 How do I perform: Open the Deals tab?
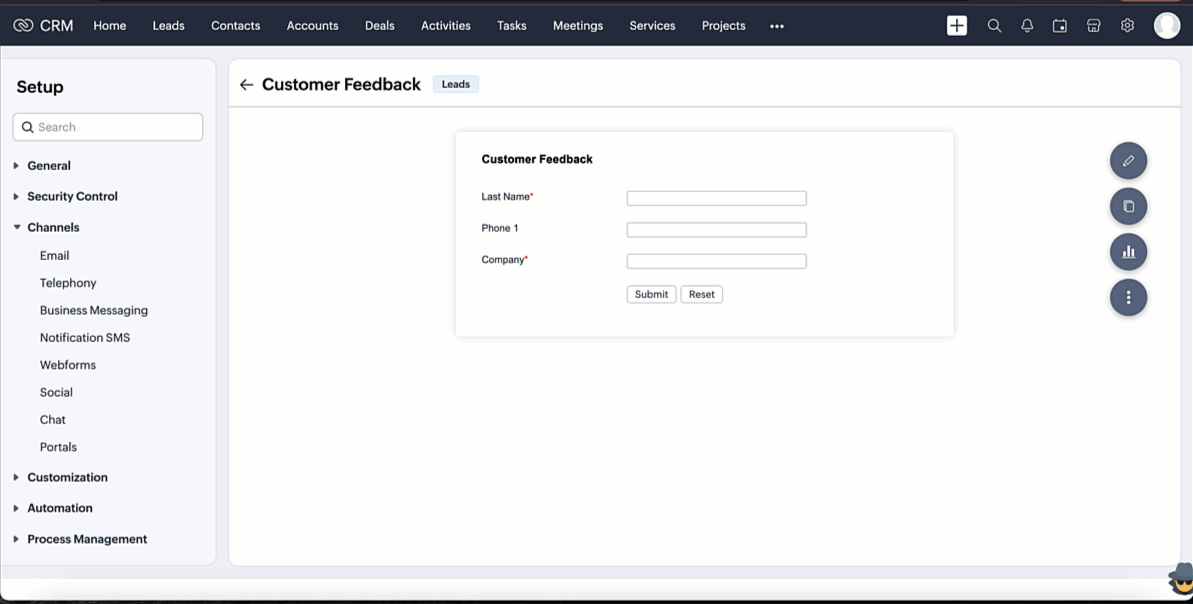[379, 26]
